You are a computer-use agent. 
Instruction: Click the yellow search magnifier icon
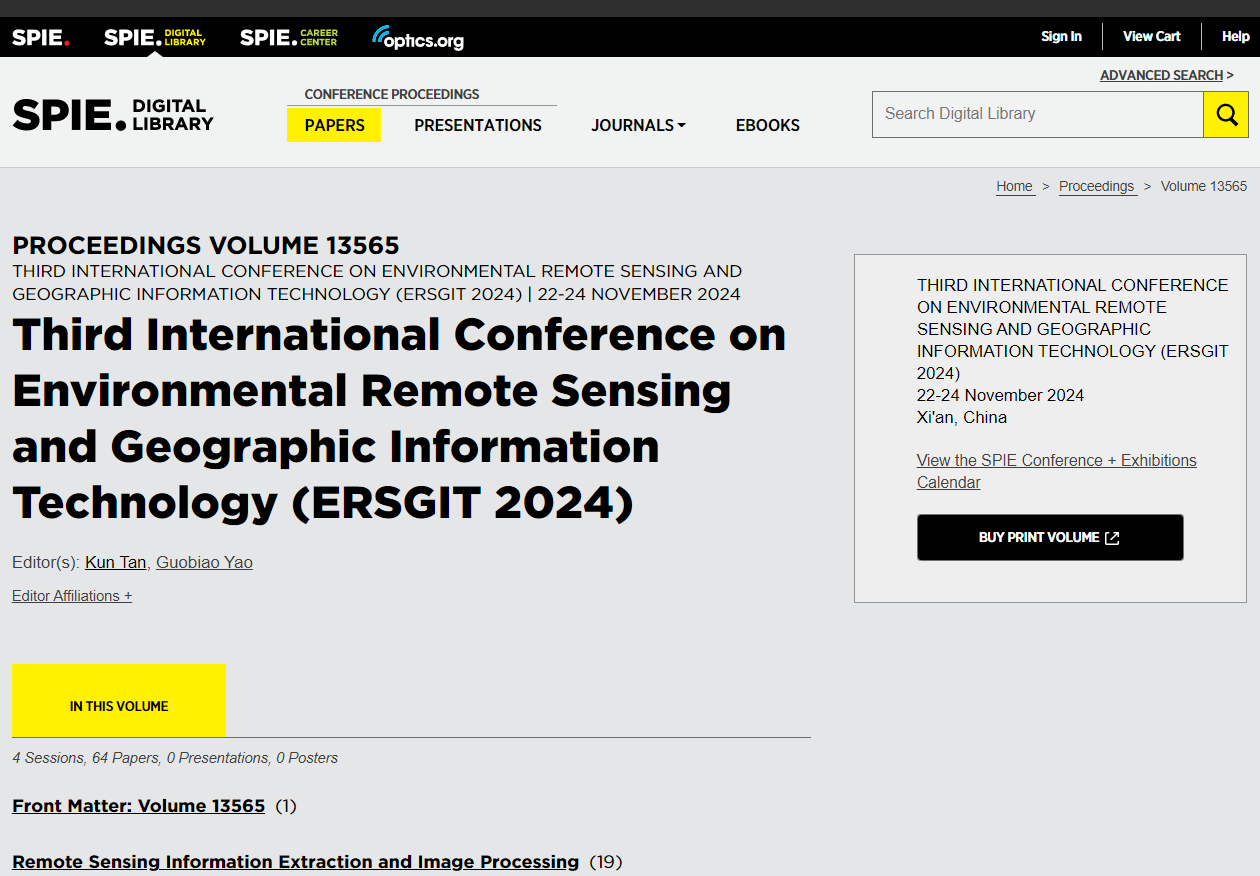(x=1226, y=114)
